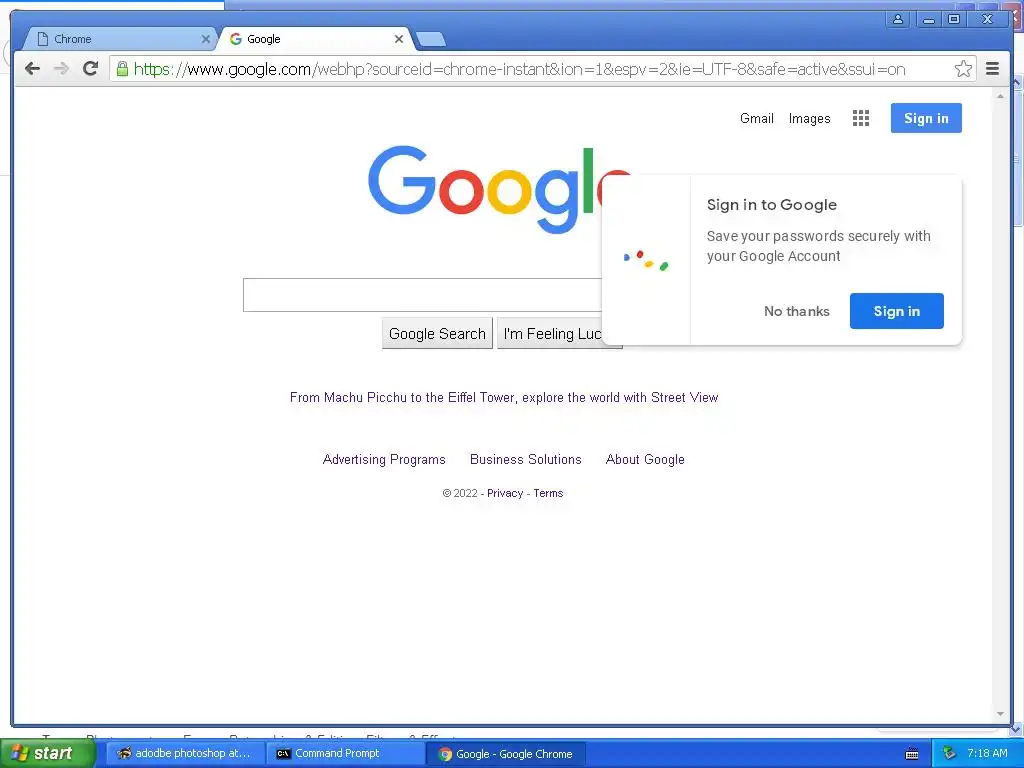Close the Chrome tab
The image size is (1024, 768).
(206, 39)
